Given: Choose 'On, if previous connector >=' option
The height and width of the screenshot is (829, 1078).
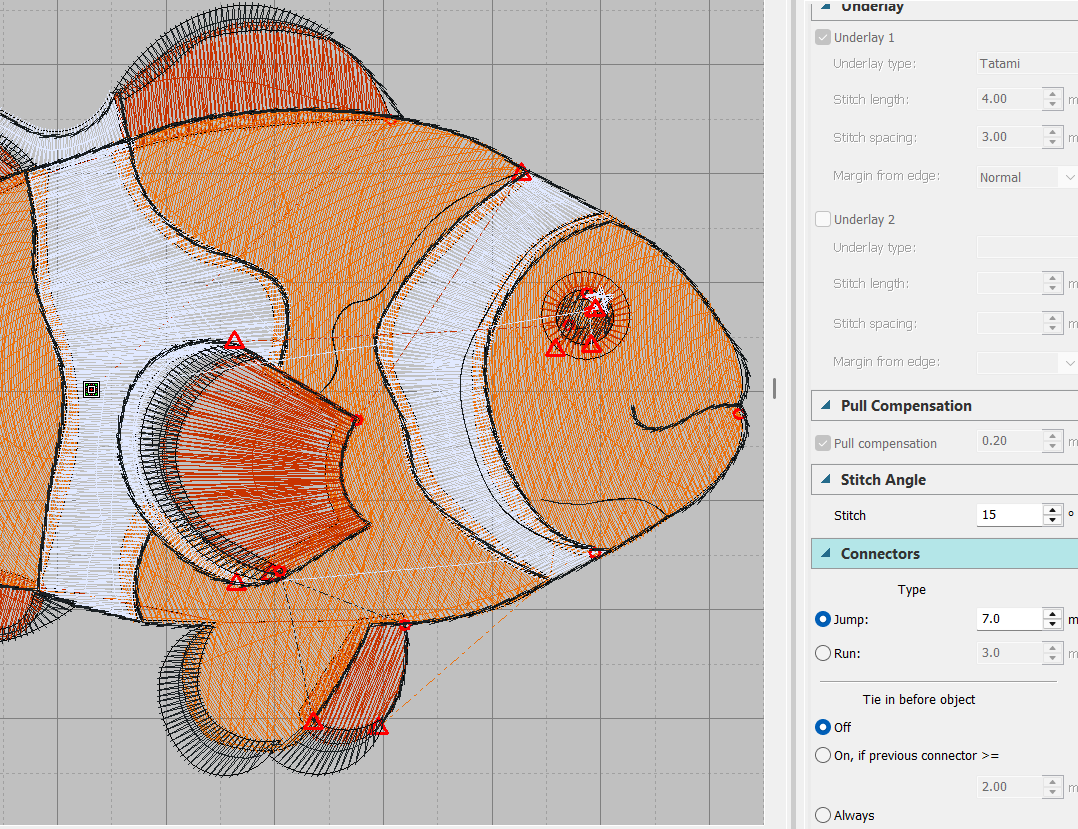Looking at the screenshot, I should [822, 755].
